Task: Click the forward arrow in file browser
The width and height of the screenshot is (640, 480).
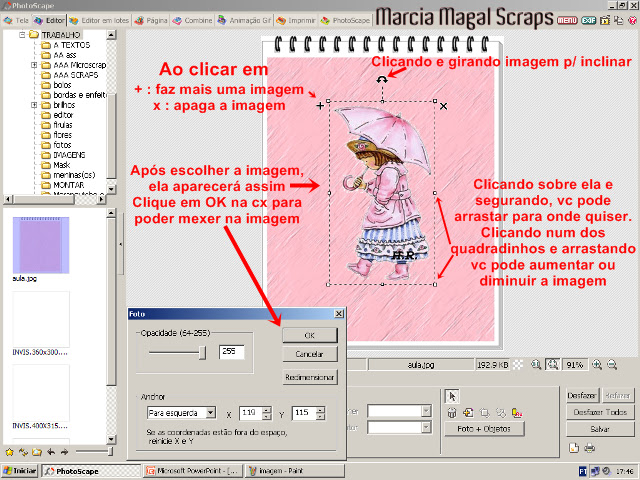Action: pyautogui.click(x=64, y=452)
